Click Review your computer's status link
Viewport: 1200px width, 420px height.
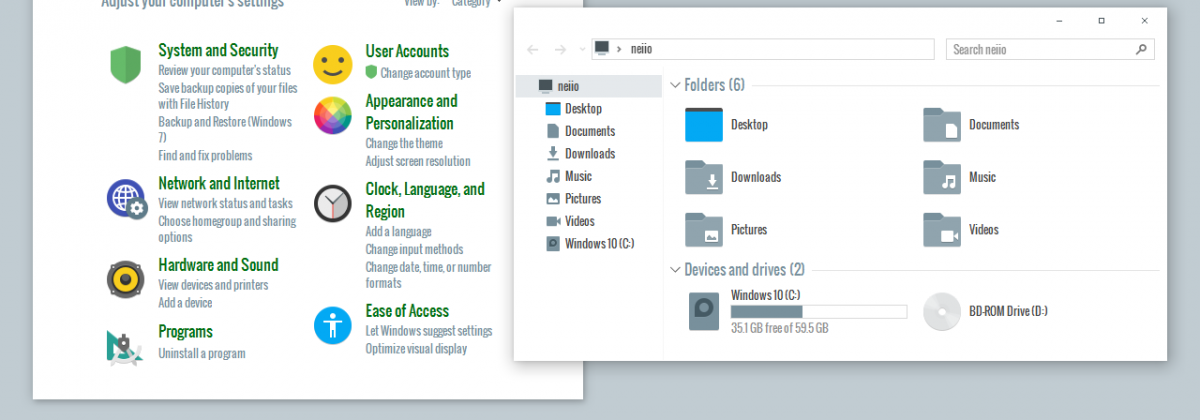pyautogui.click(x=225, y=71)
